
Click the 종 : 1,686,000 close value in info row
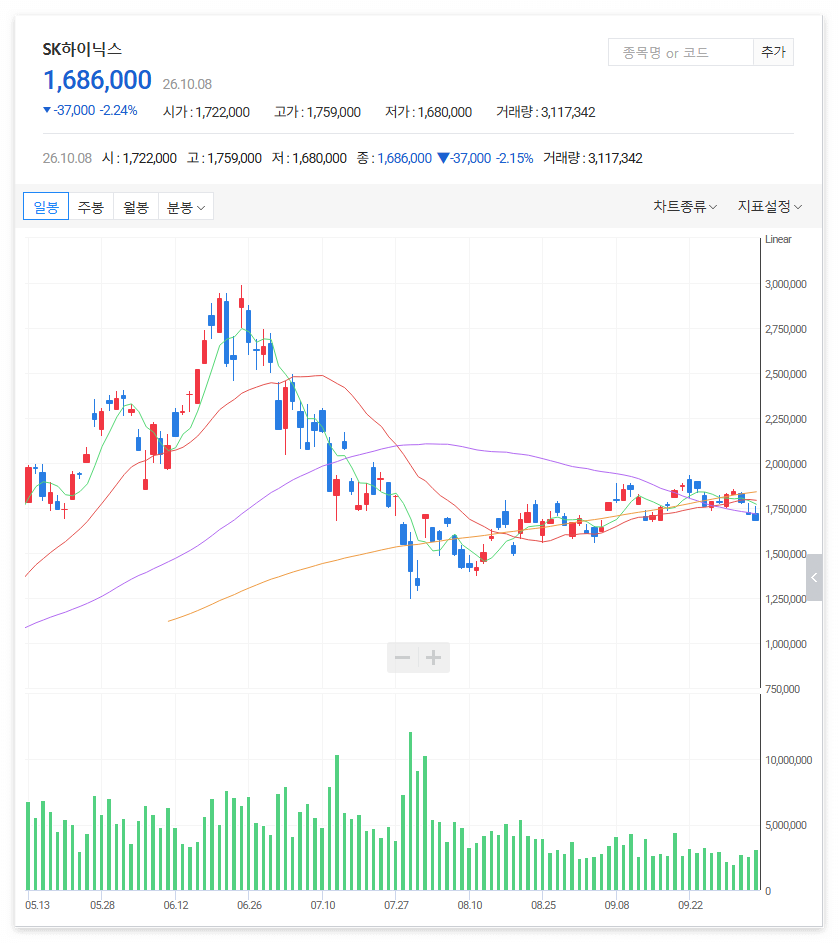(394, 158)
